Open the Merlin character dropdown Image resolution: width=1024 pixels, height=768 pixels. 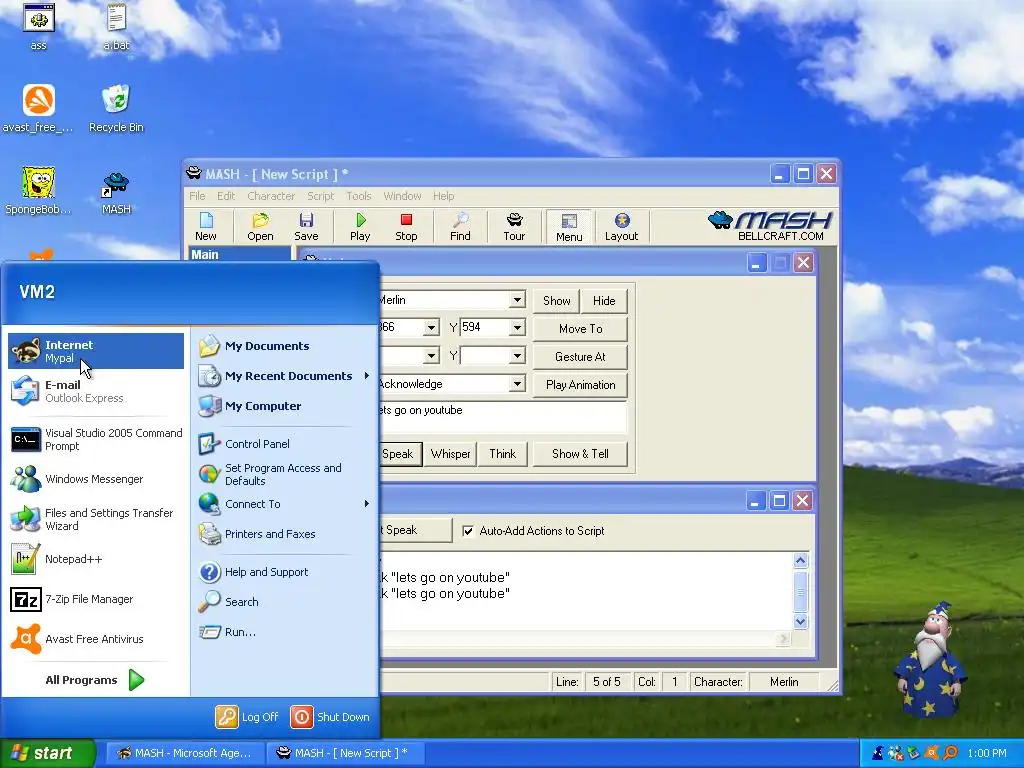(x=517, y=300)
